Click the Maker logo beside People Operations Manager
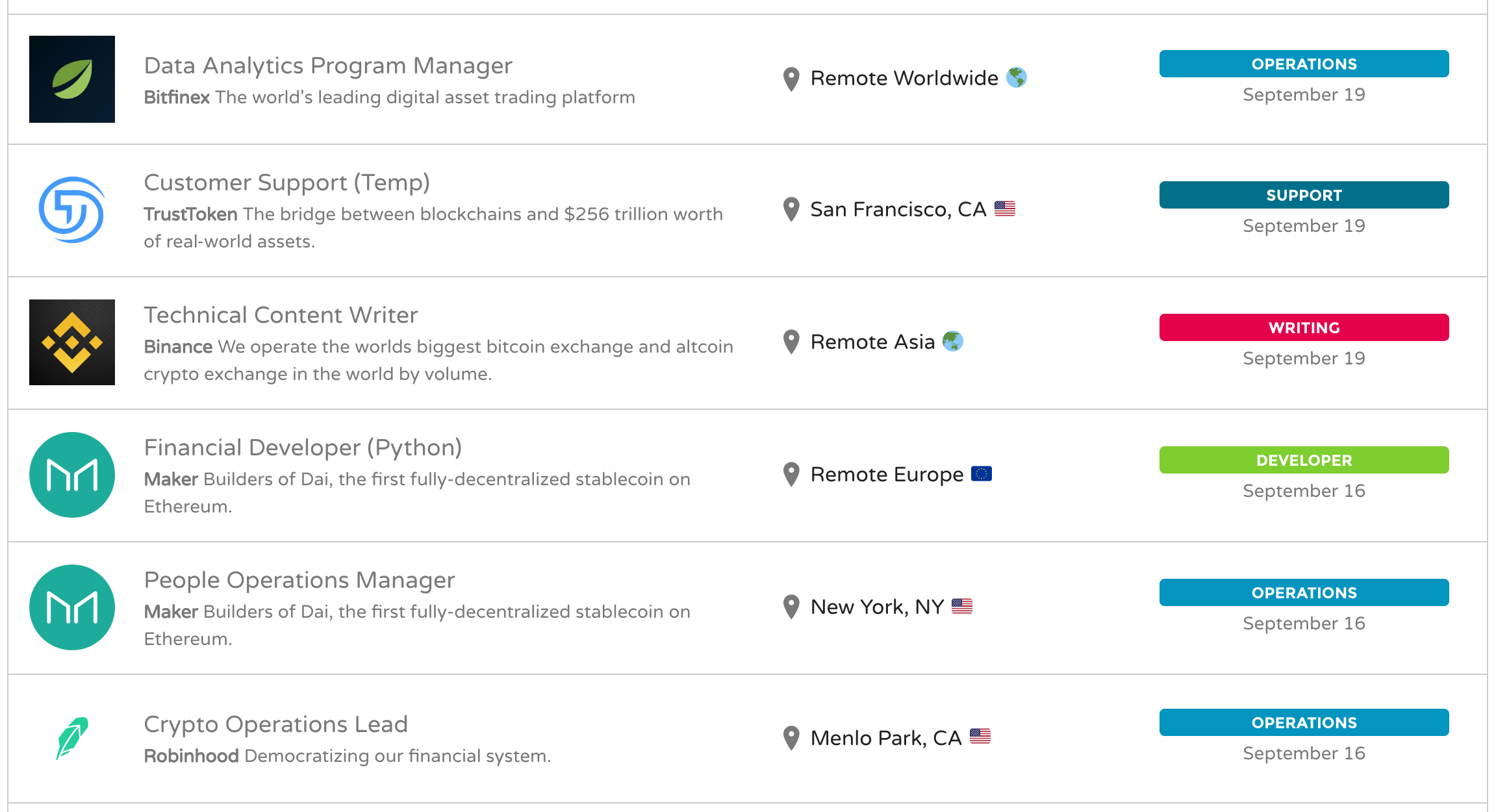The image size is (1496, 812). tap(72, 607)
